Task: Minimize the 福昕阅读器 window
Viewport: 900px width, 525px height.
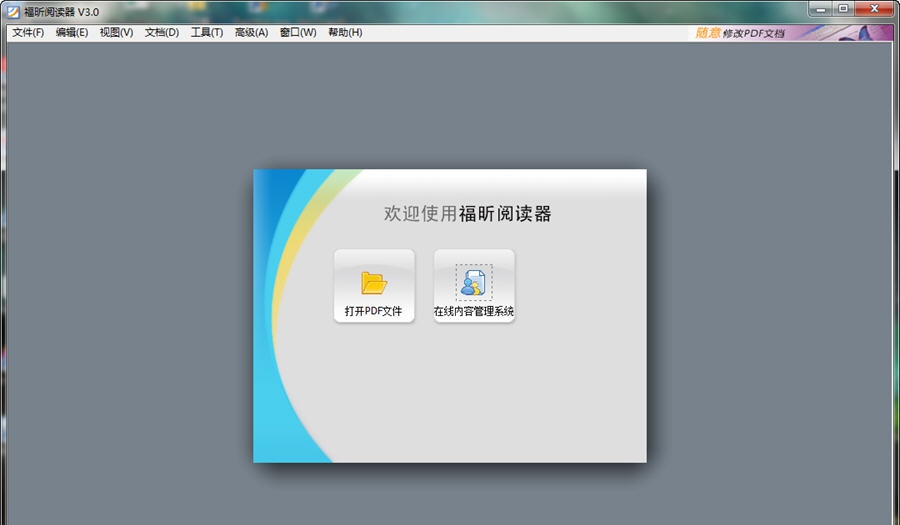Action: pos(821,9)
